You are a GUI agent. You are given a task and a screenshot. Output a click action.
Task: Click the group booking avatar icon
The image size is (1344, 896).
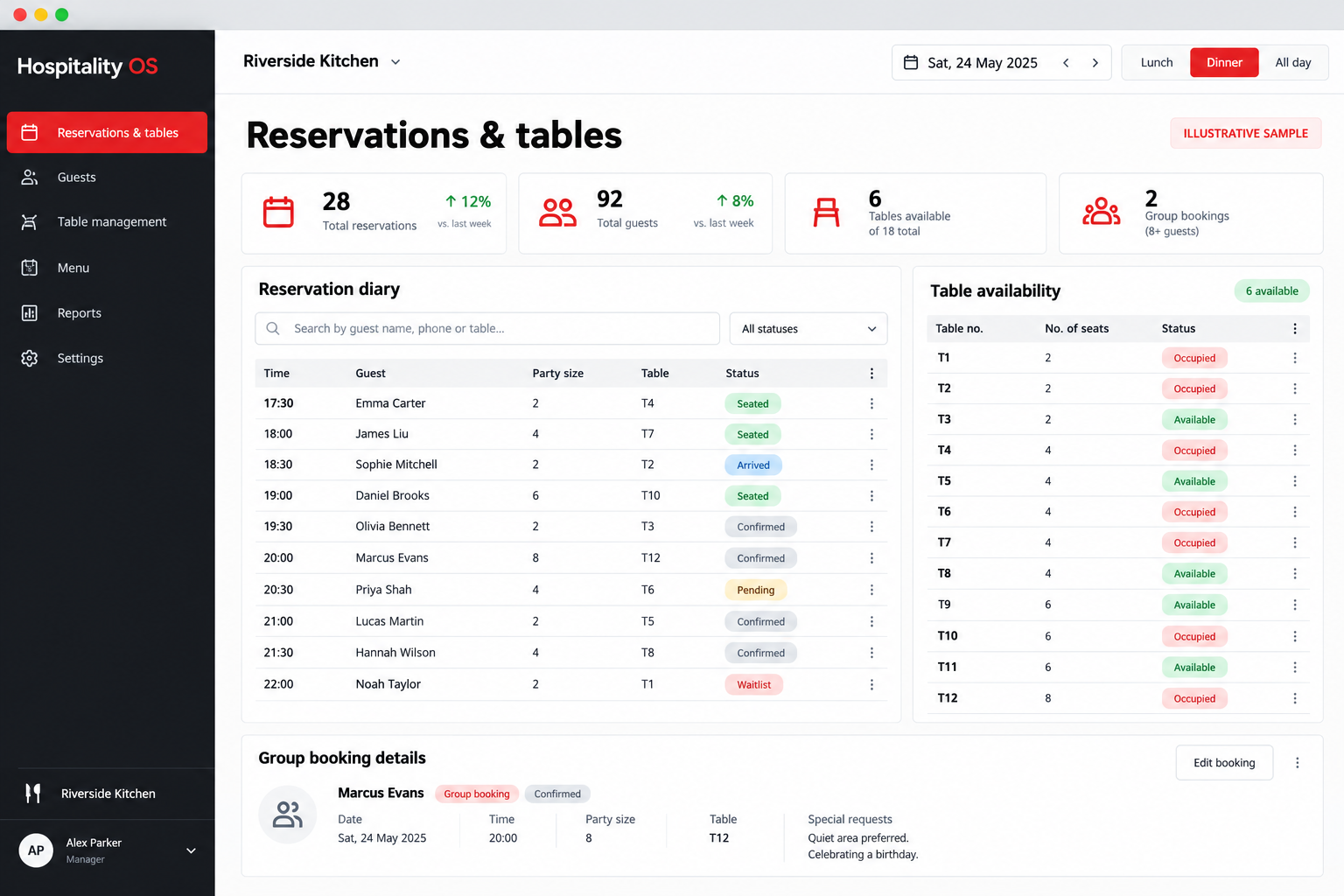287,815
